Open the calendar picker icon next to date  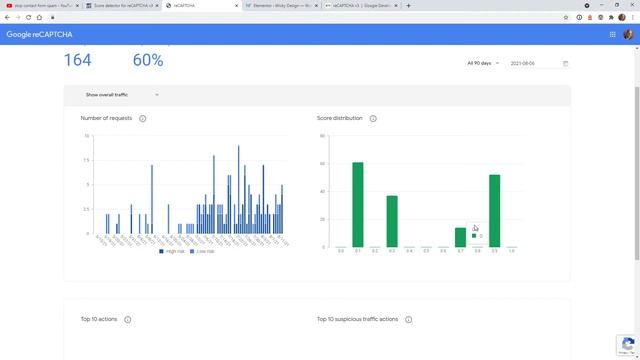click(565, 63)
